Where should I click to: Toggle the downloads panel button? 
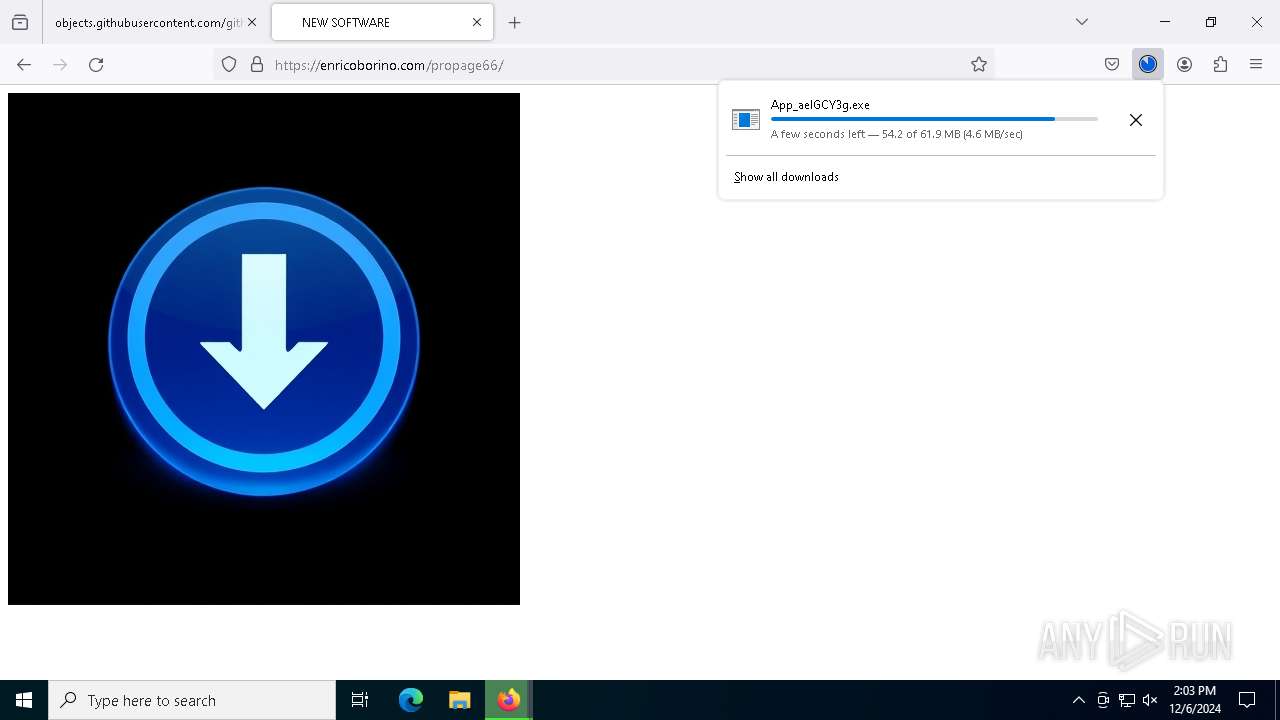point(1148,64)
